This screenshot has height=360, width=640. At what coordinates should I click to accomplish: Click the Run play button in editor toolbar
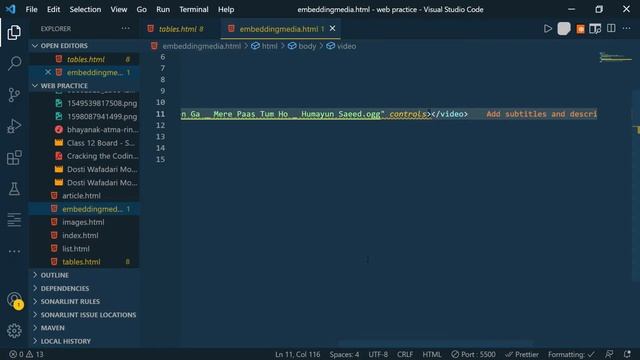548,29
